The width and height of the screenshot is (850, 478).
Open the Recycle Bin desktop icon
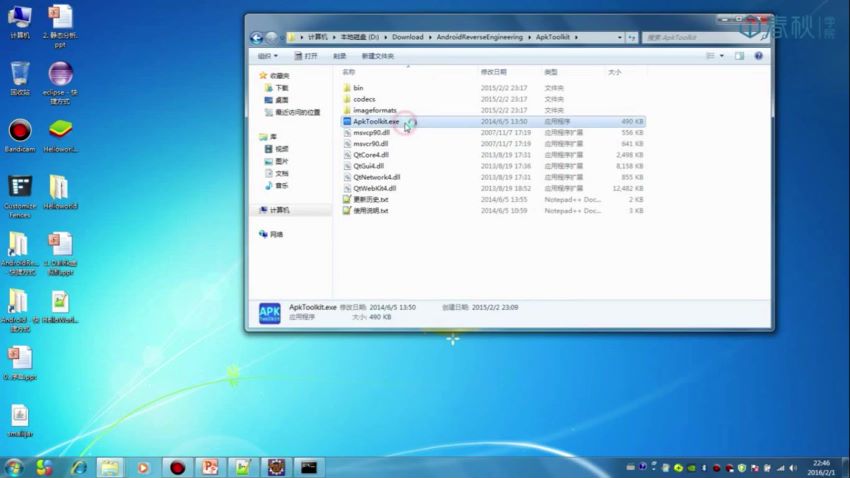click(19, 74)
